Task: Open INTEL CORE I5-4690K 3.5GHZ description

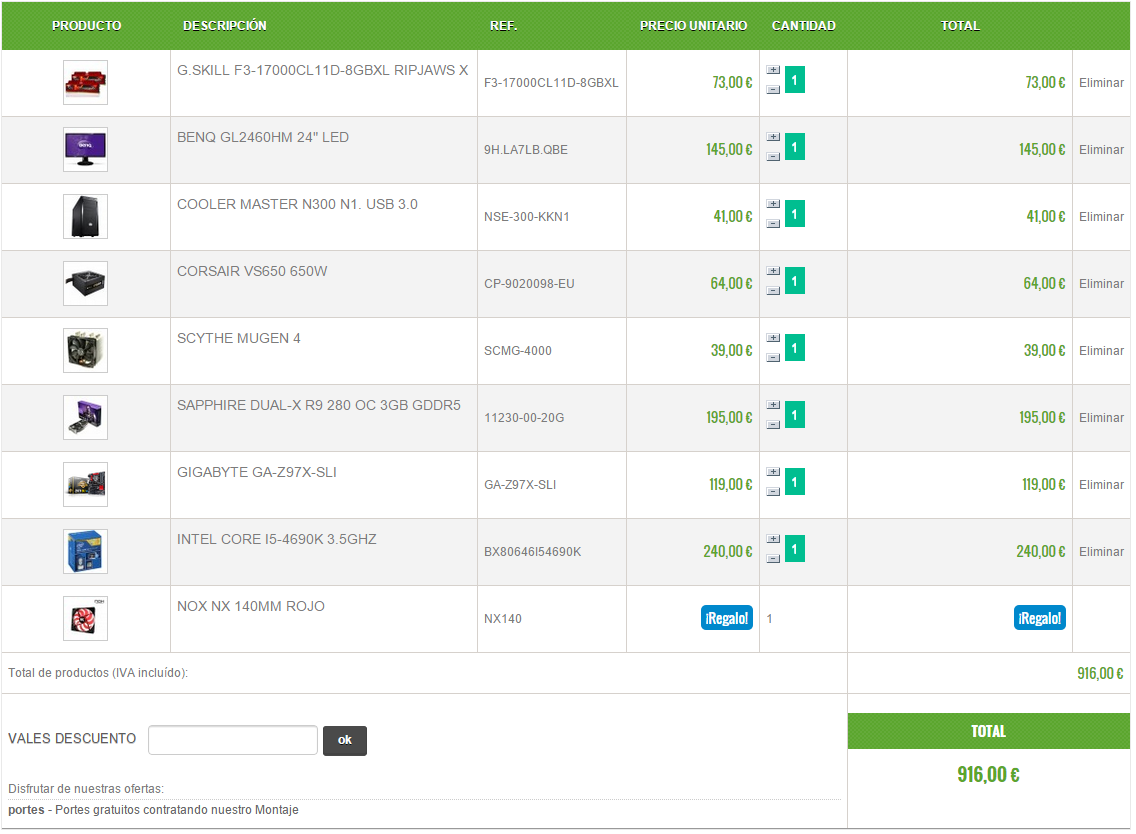Action: 277,539
